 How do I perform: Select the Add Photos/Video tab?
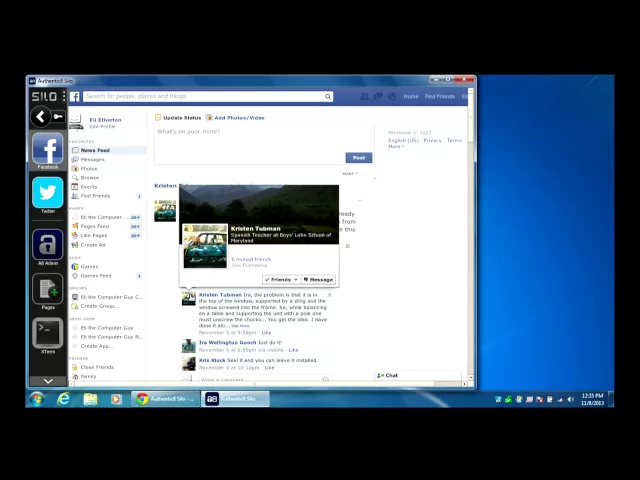235,118
